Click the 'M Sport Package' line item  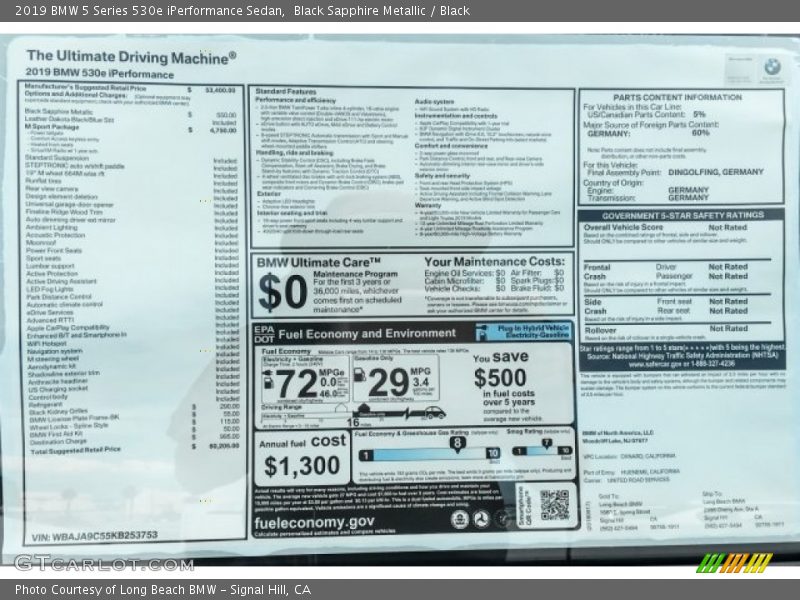[x=131, y=128]
